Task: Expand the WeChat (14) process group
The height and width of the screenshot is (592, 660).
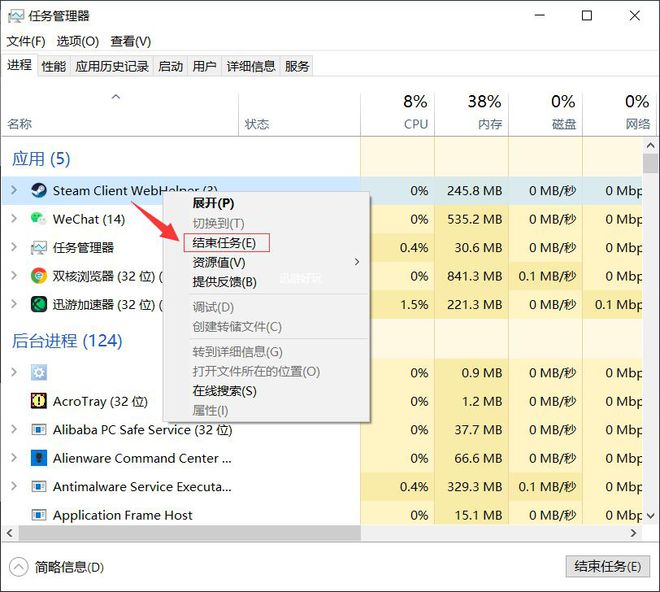Action: coord(14,219)
